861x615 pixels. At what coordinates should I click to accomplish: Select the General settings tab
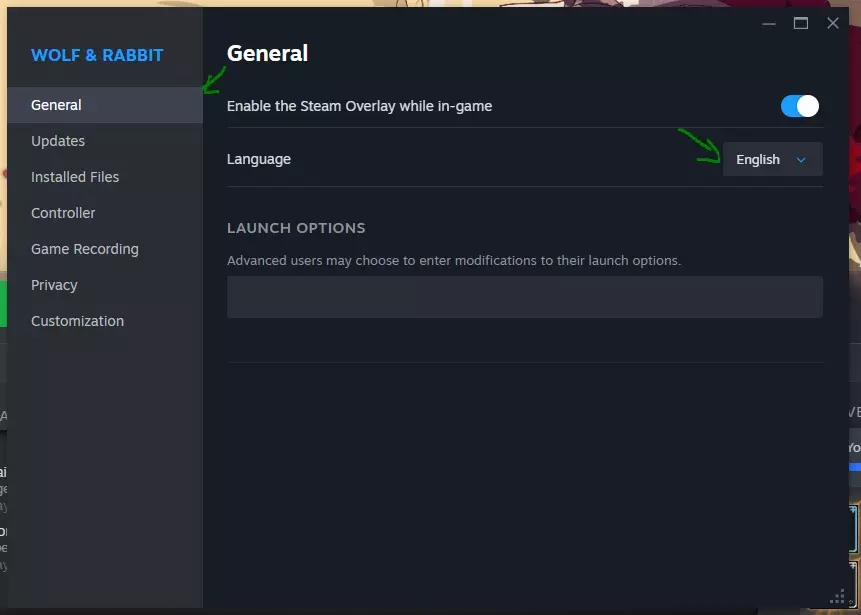click(104, 105)
